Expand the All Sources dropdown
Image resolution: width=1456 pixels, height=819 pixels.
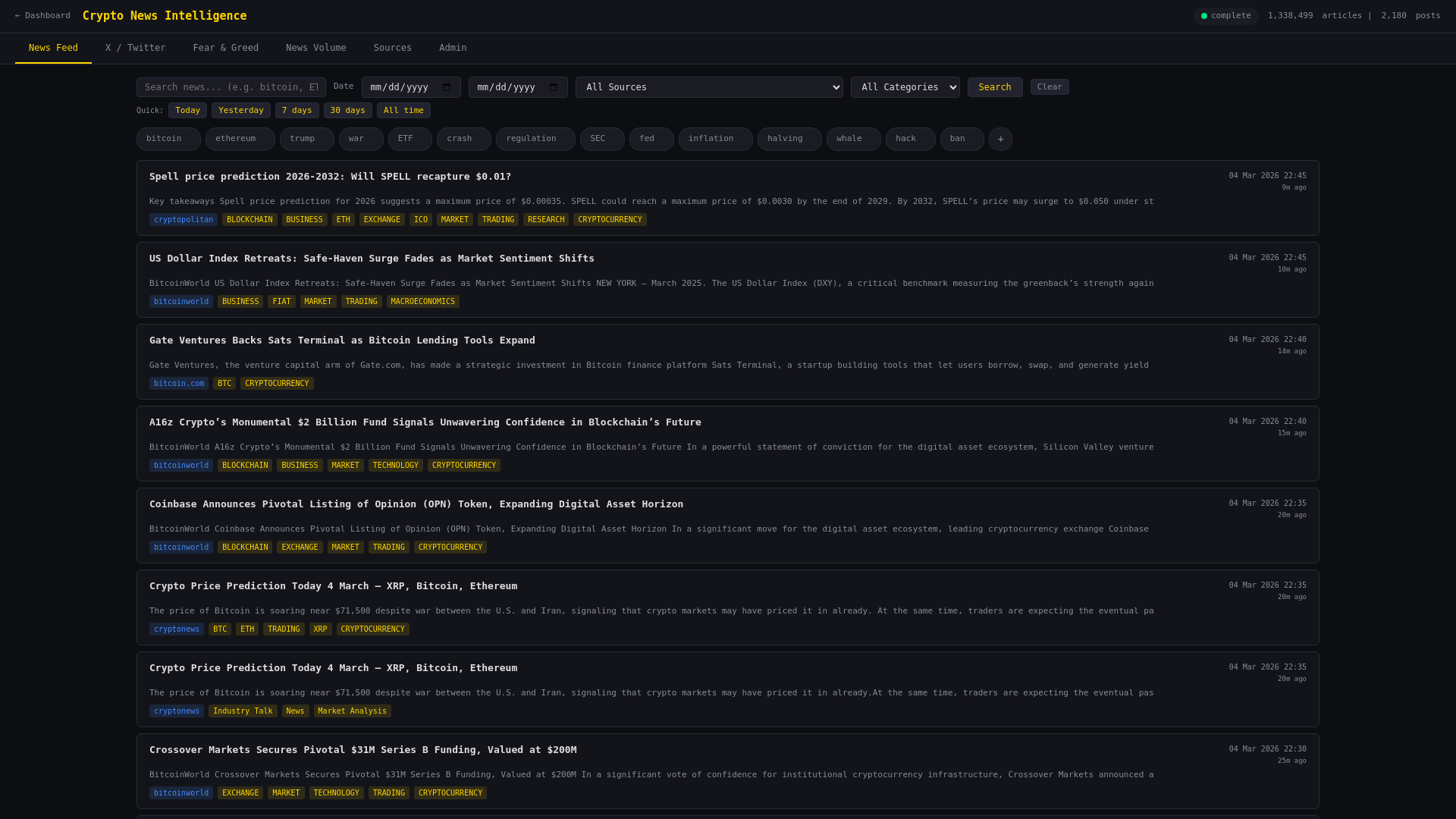708,87
